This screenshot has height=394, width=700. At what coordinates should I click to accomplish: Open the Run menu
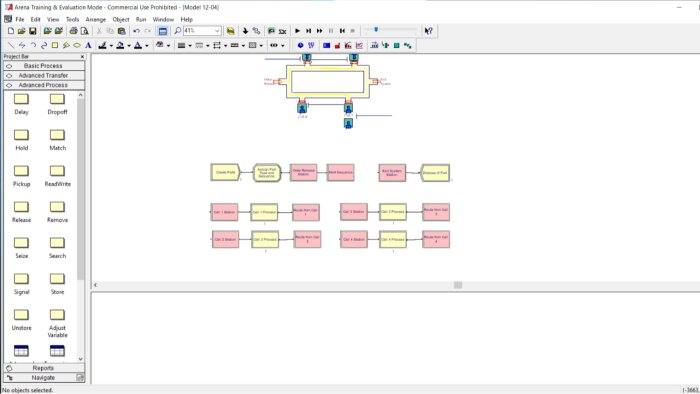141,20
